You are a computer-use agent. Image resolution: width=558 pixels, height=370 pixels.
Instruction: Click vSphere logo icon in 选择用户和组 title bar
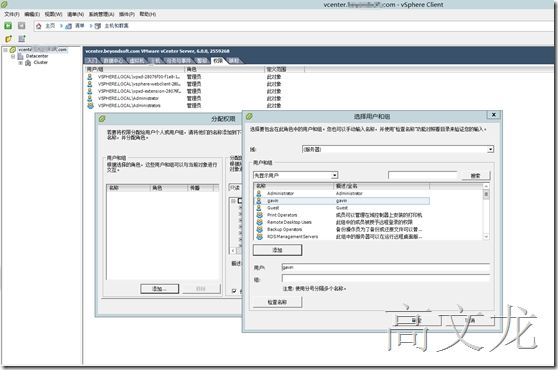249,116
